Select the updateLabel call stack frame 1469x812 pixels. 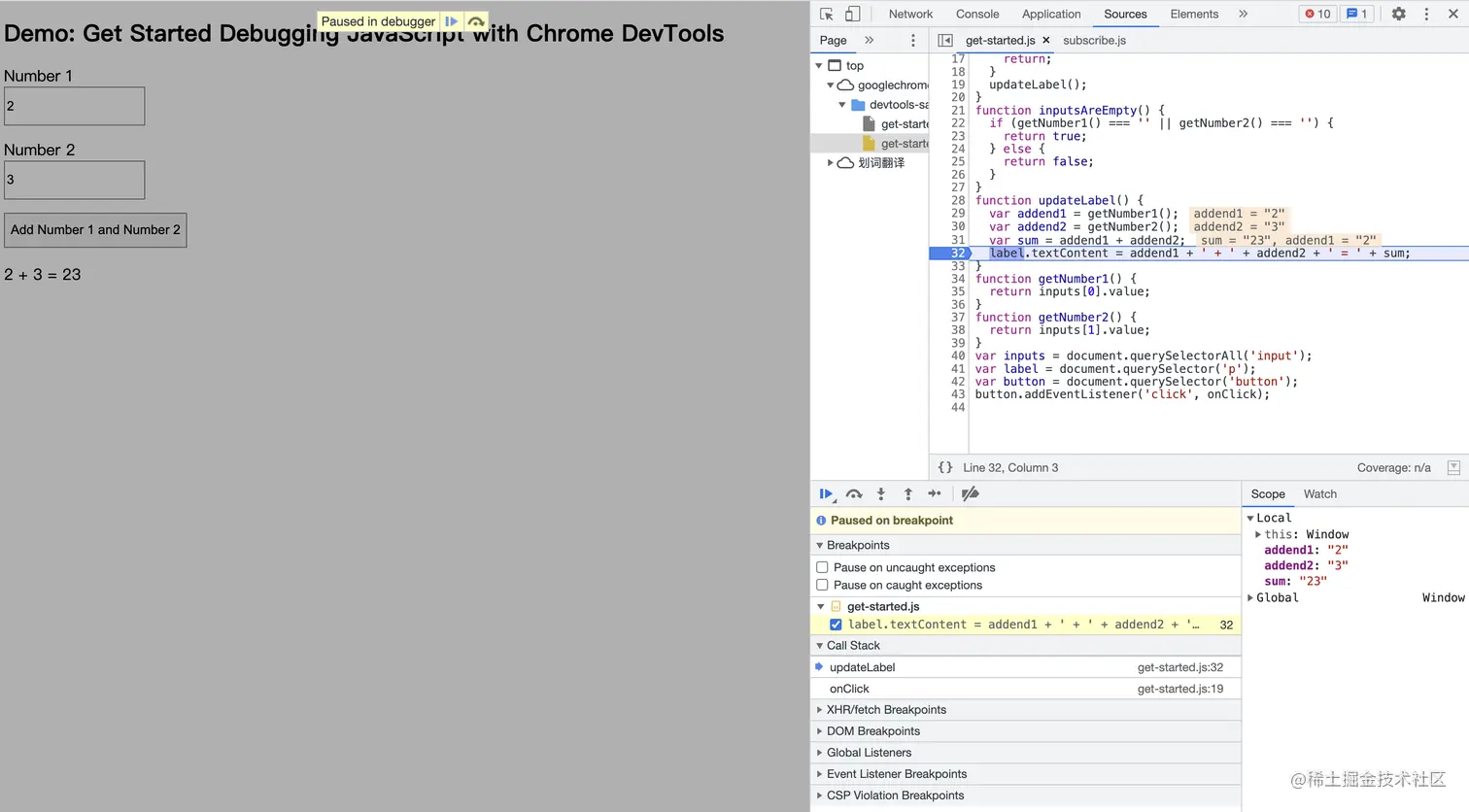[x=1026, y=667]
